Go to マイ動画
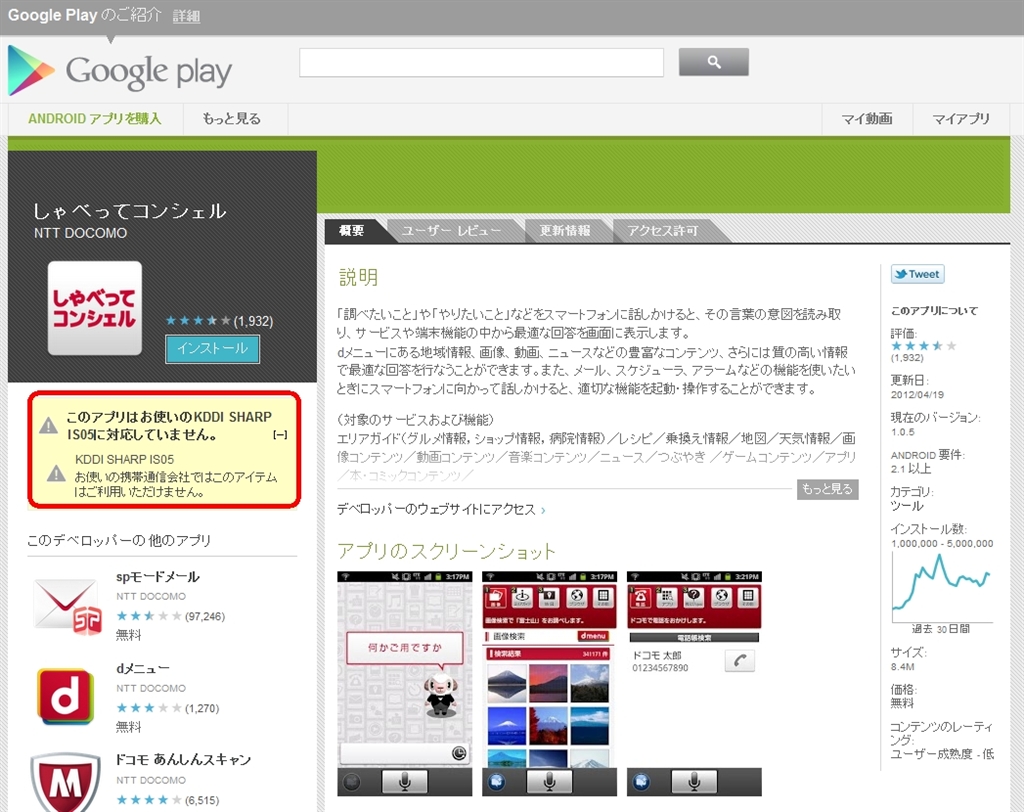Image resolution: width=1024 pixels, height=812 pixels. coord(867,119)
